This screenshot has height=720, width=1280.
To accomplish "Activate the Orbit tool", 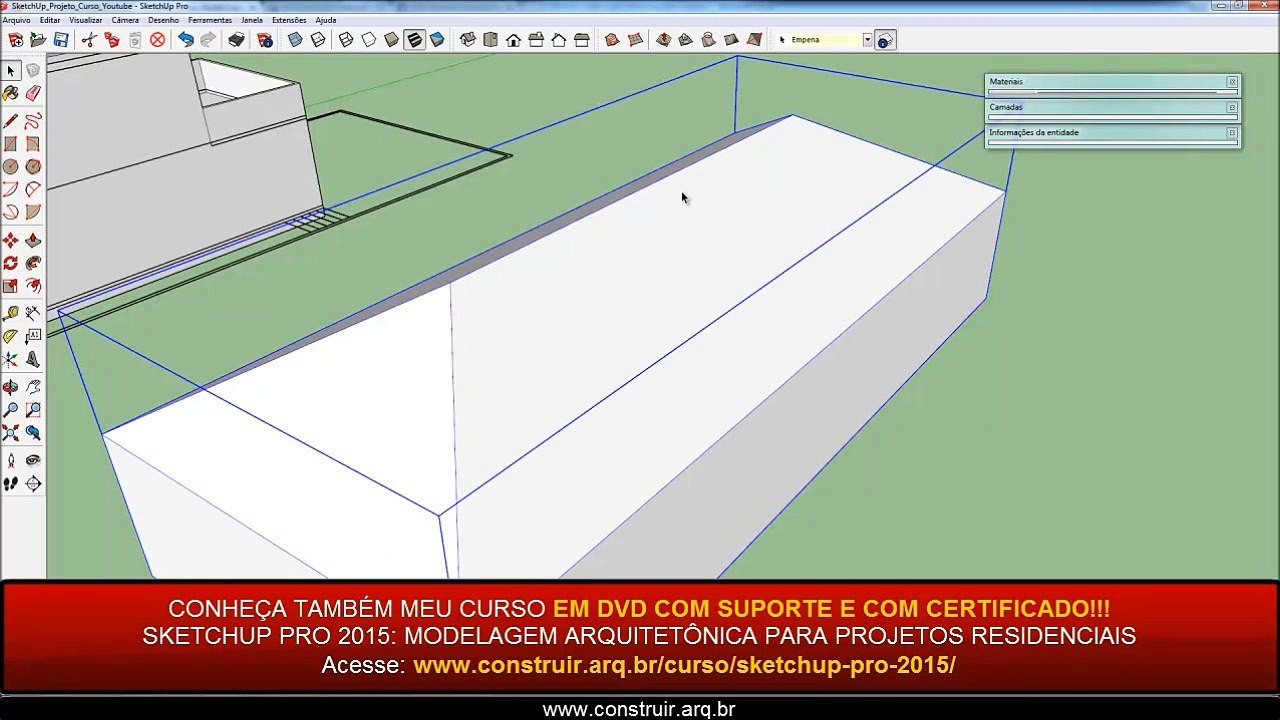I will pos(10,387).
